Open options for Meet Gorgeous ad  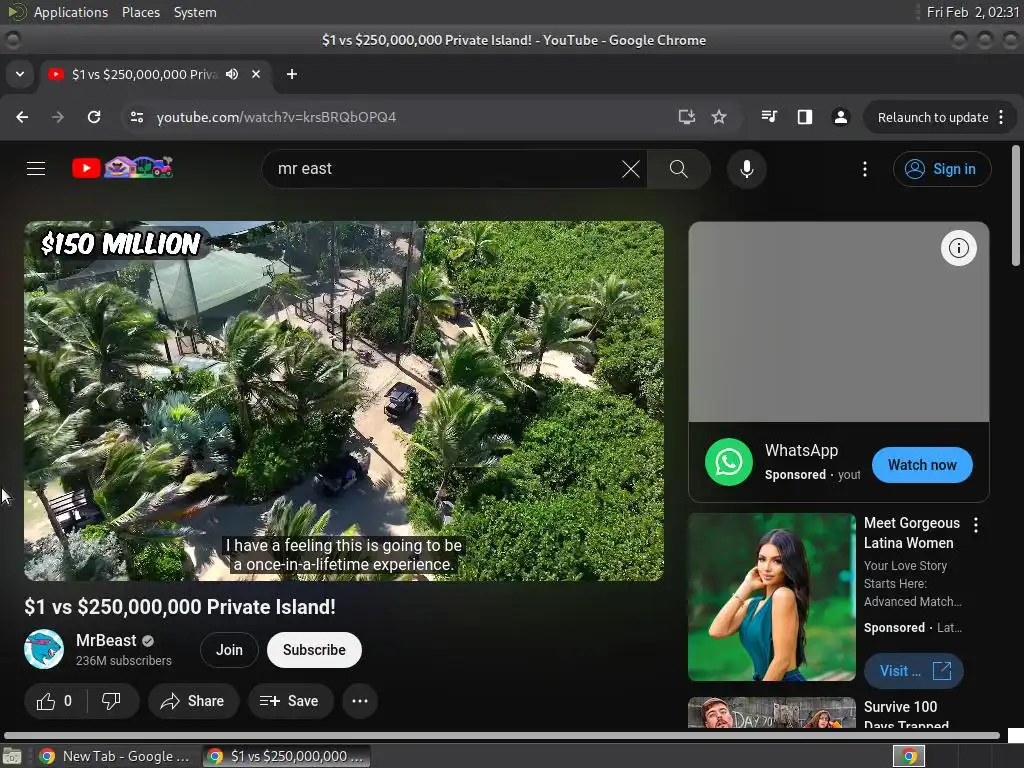point(976,524)
